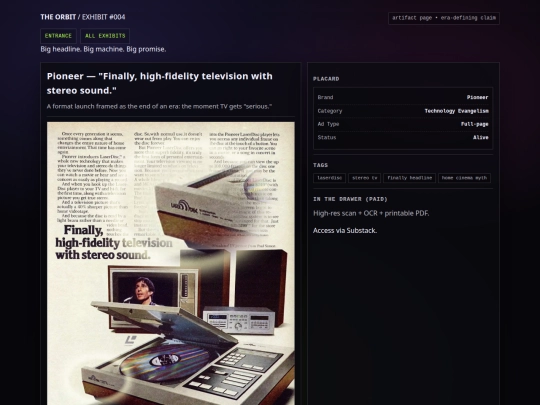
Task: Go to ALL EXHIBITS
Action: pos(105,36)
